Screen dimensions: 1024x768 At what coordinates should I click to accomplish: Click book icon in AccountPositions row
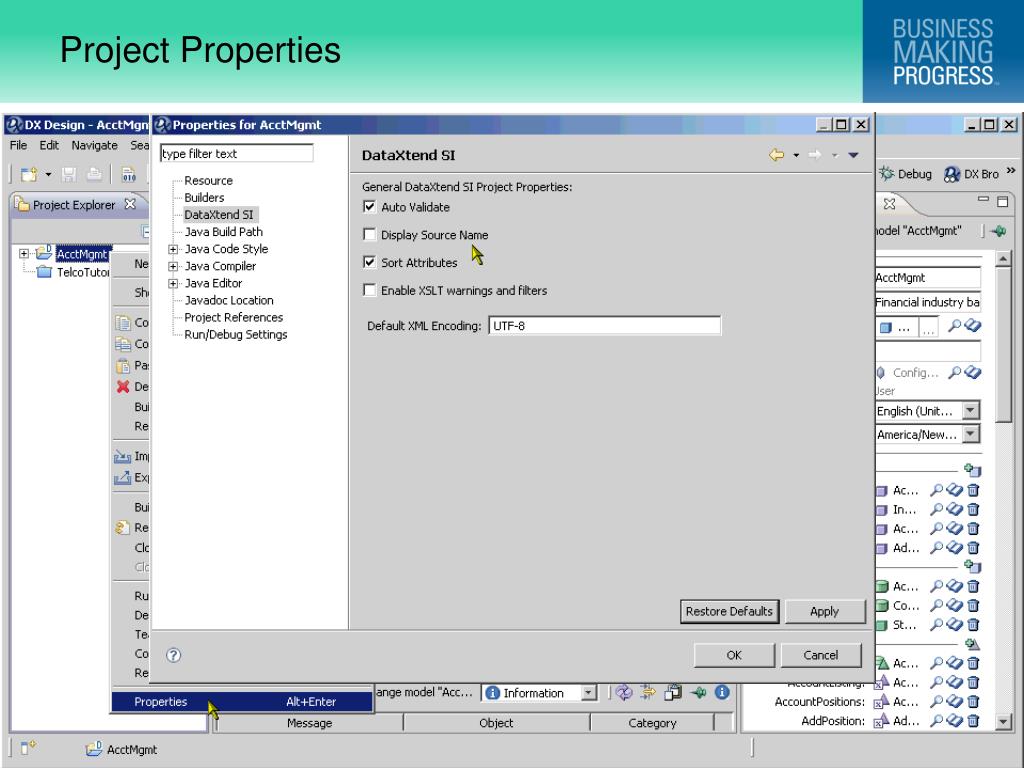tap(955, 701)
